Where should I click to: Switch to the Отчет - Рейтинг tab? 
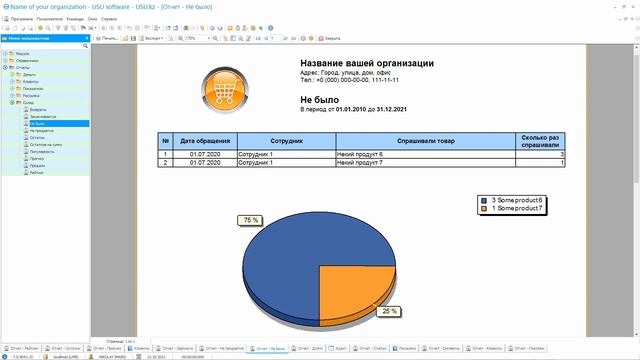22,348
